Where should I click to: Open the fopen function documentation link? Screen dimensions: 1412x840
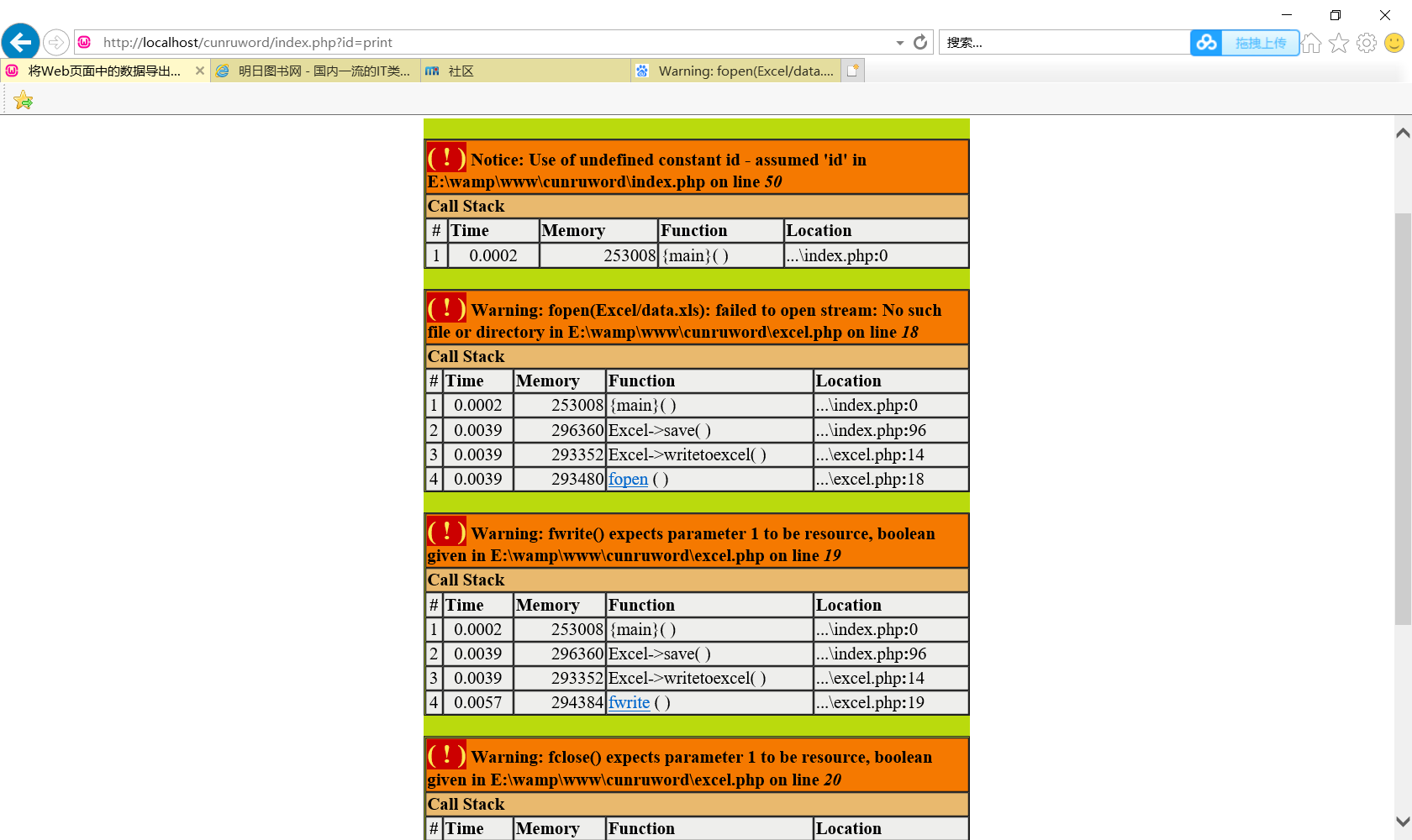[628, 479]
